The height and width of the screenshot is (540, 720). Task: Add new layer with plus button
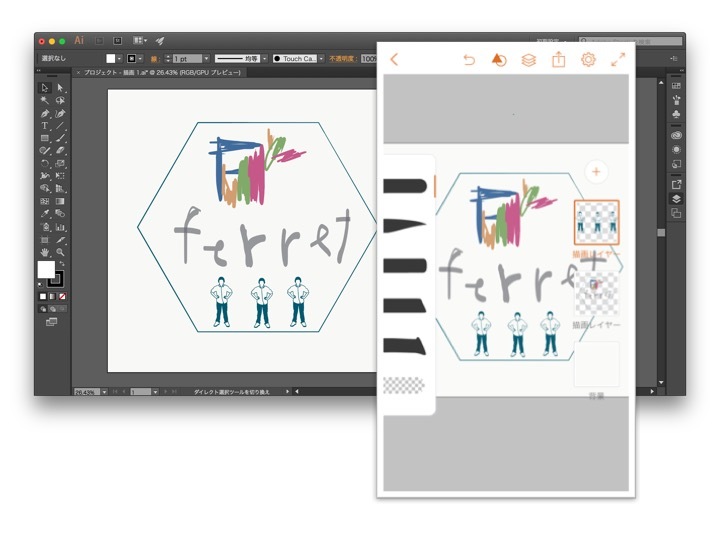596,172
